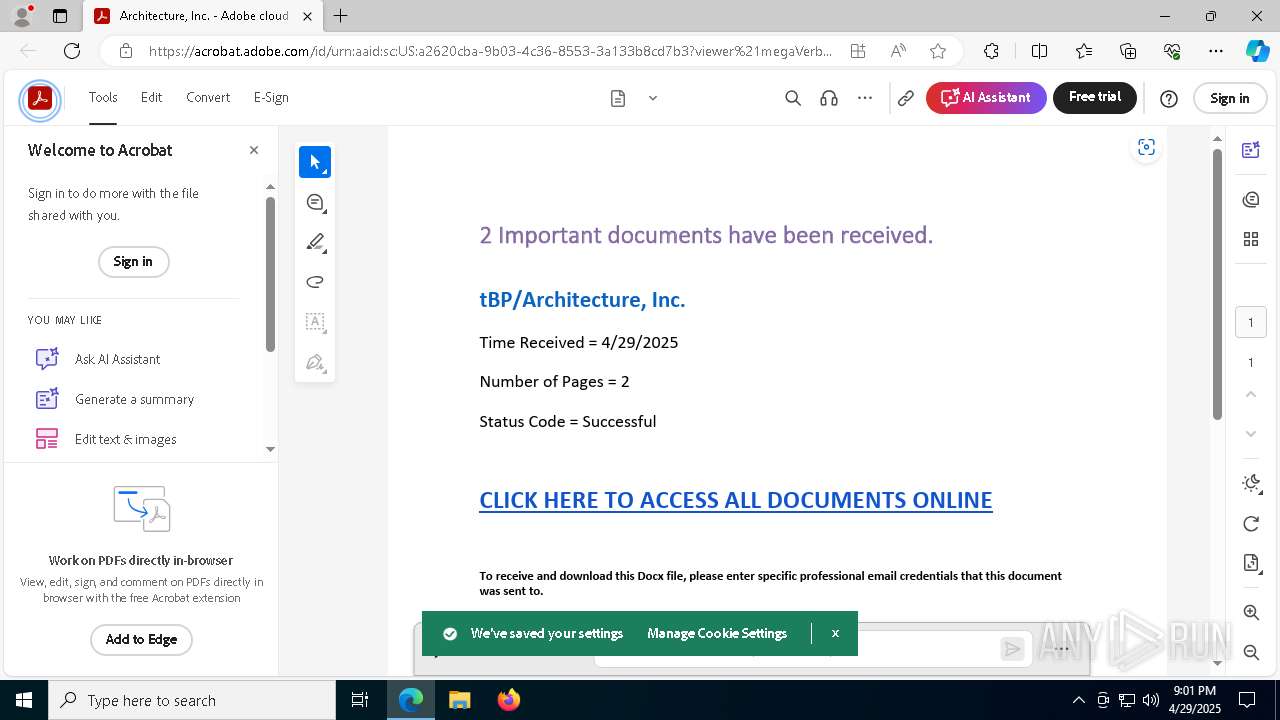Click the tBP/Architecture, Inc. heading text
Viewport: 1280px width, 720px height.
click(582, 299)
